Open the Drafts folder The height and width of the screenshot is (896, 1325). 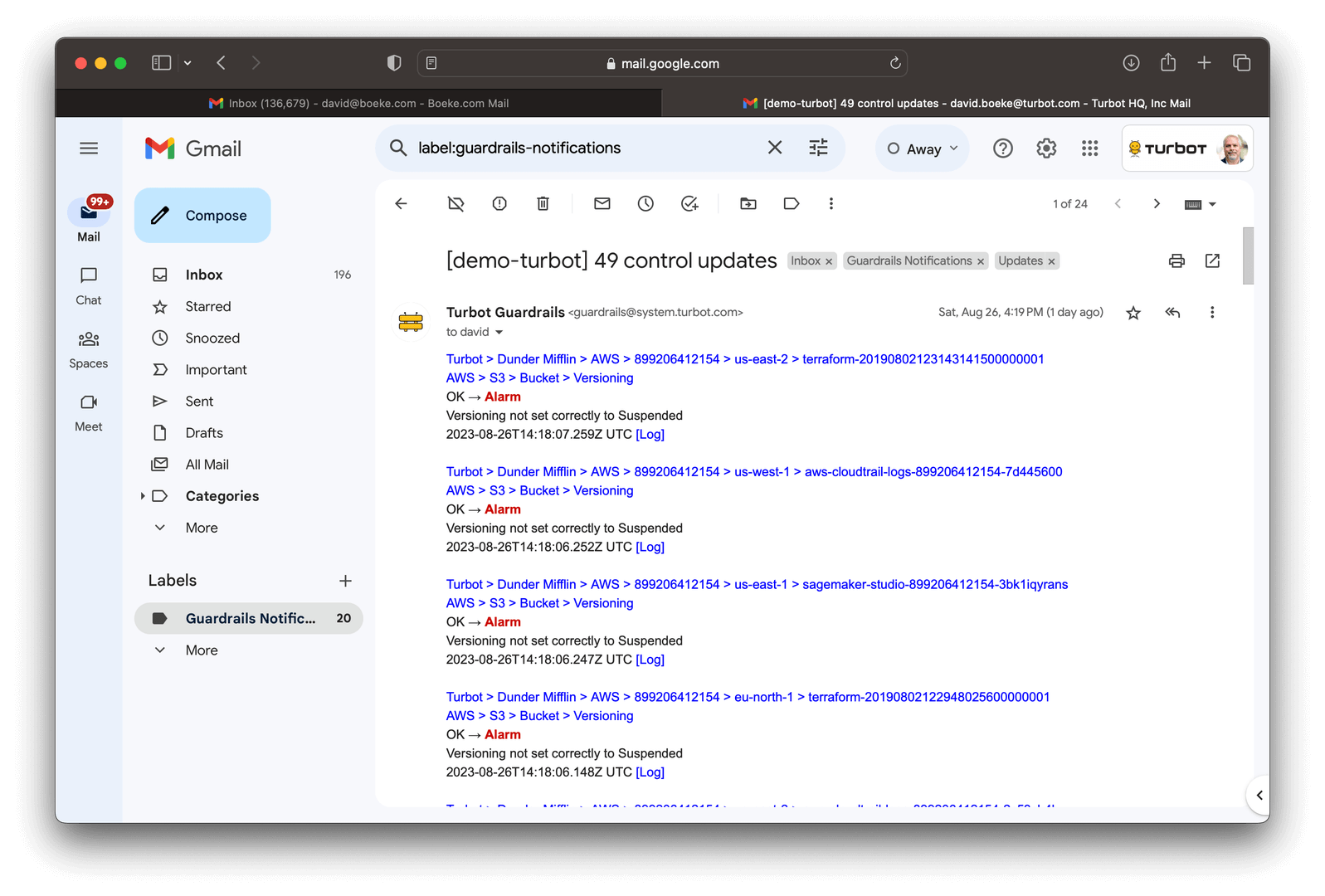click(249, 433)
